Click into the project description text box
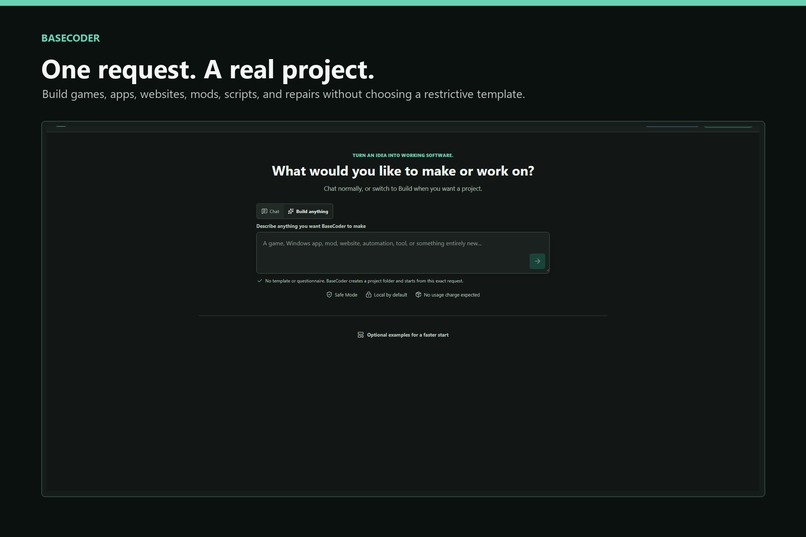Image resolution: width=806 pixels, height=537 pixels. 402,252
